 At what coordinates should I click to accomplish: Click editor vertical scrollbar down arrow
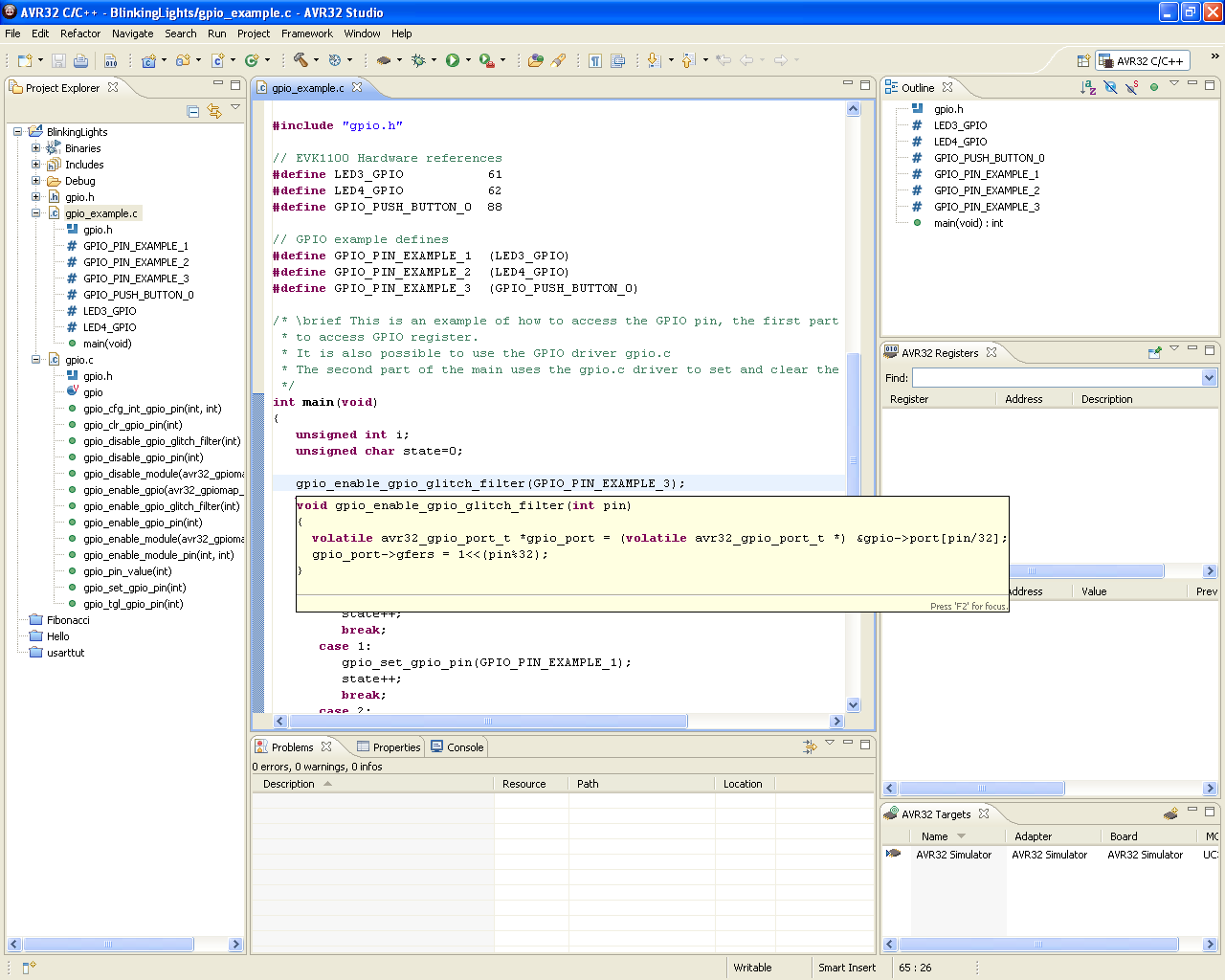(854, 705)
